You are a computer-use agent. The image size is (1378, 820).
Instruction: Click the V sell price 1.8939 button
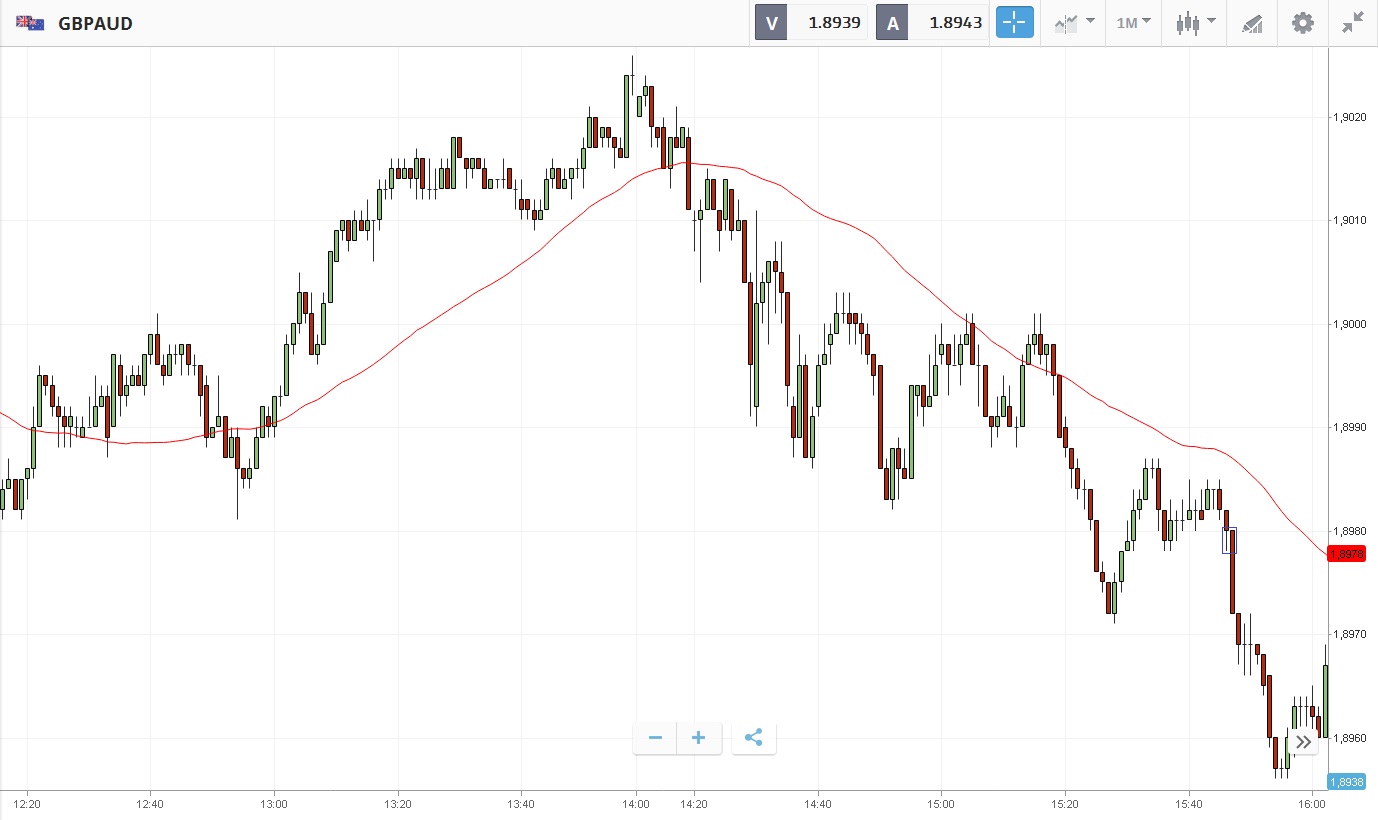[x=811, y=22]
